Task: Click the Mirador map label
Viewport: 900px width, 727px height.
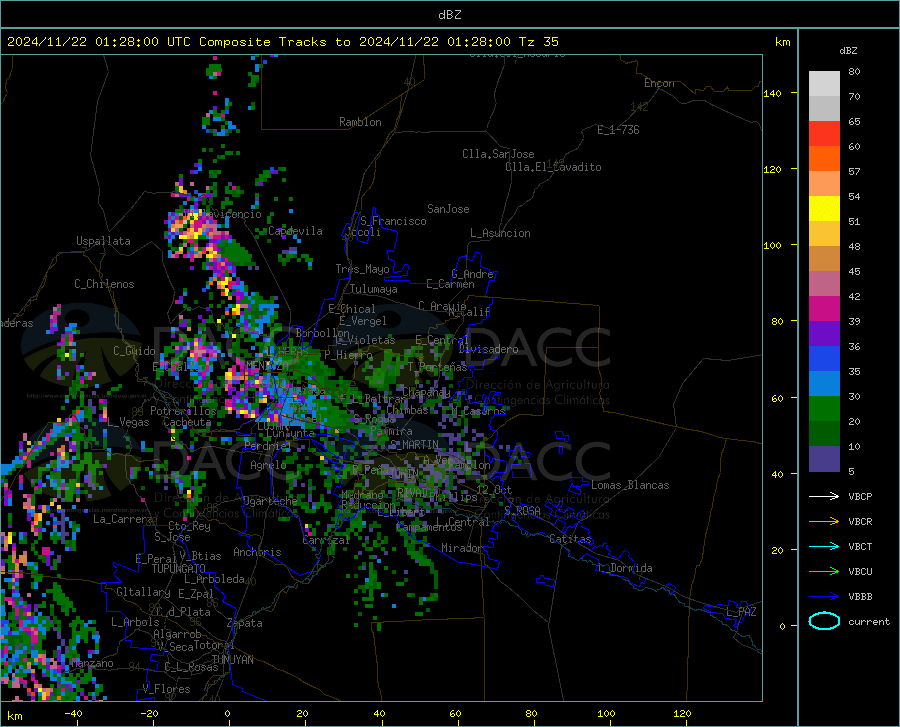Action: [x=462, y=548]
